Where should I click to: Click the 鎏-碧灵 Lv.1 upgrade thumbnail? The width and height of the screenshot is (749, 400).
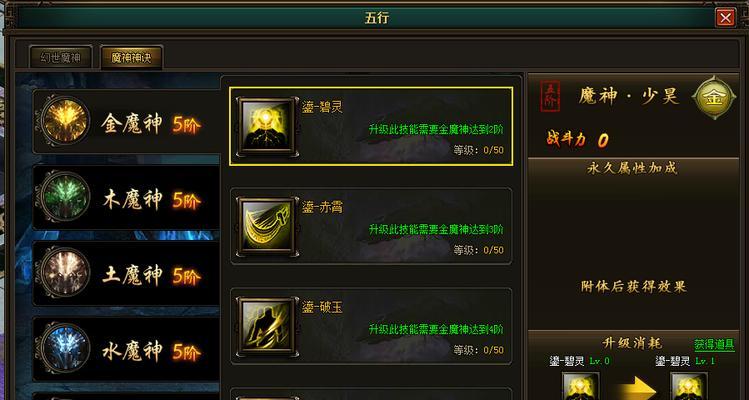tap(689, 386)
